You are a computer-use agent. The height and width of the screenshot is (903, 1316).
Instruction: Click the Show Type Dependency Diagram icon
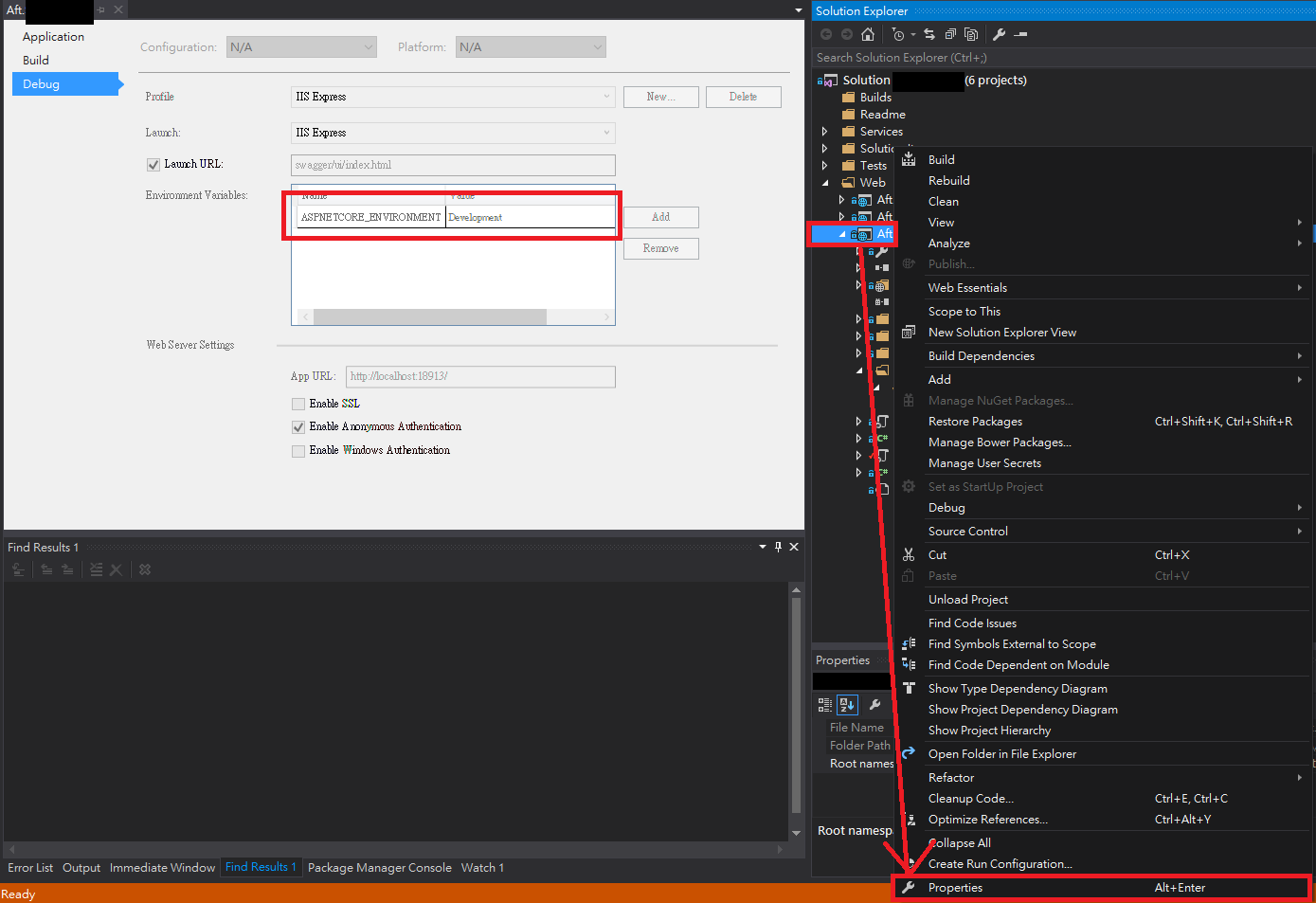click(x=909, y=688)
